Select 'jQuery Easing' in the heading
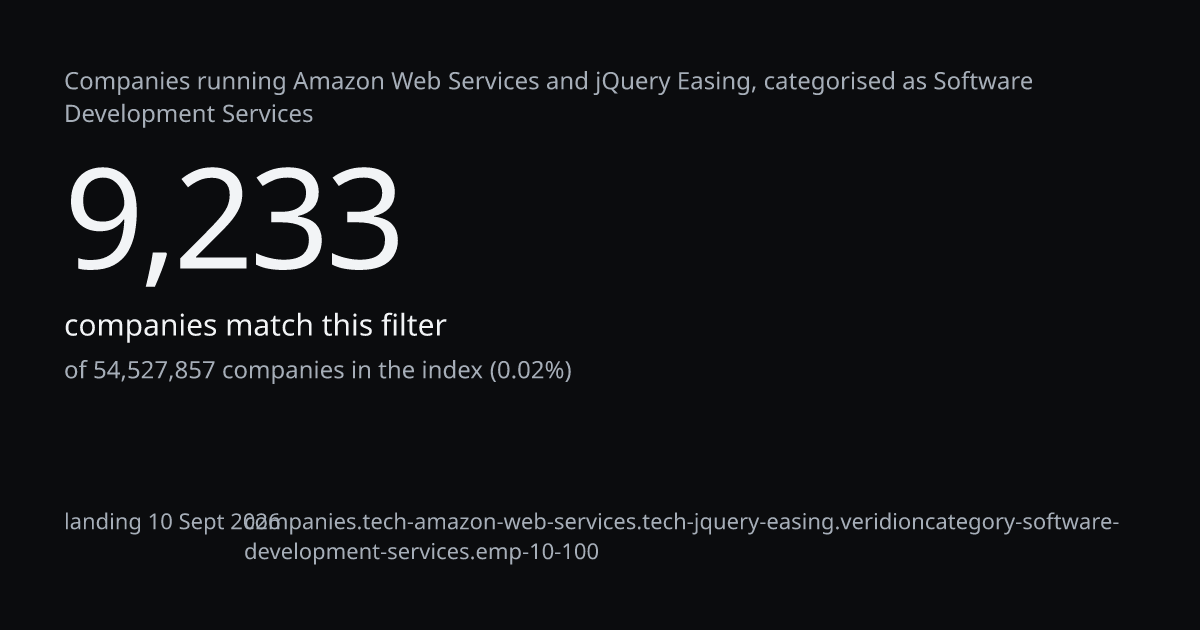 [x=674, y=82]
